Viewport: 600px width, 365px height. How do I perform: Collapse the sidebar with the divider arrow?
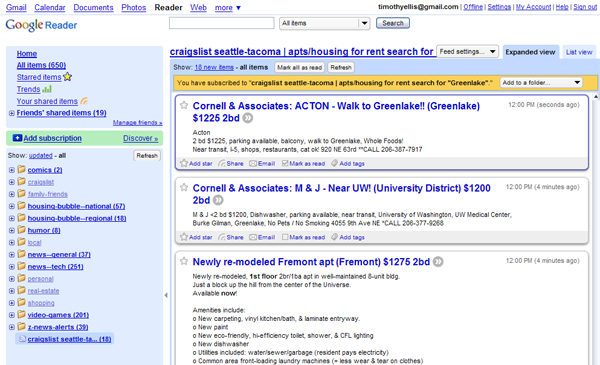click(x=166, y=295)
